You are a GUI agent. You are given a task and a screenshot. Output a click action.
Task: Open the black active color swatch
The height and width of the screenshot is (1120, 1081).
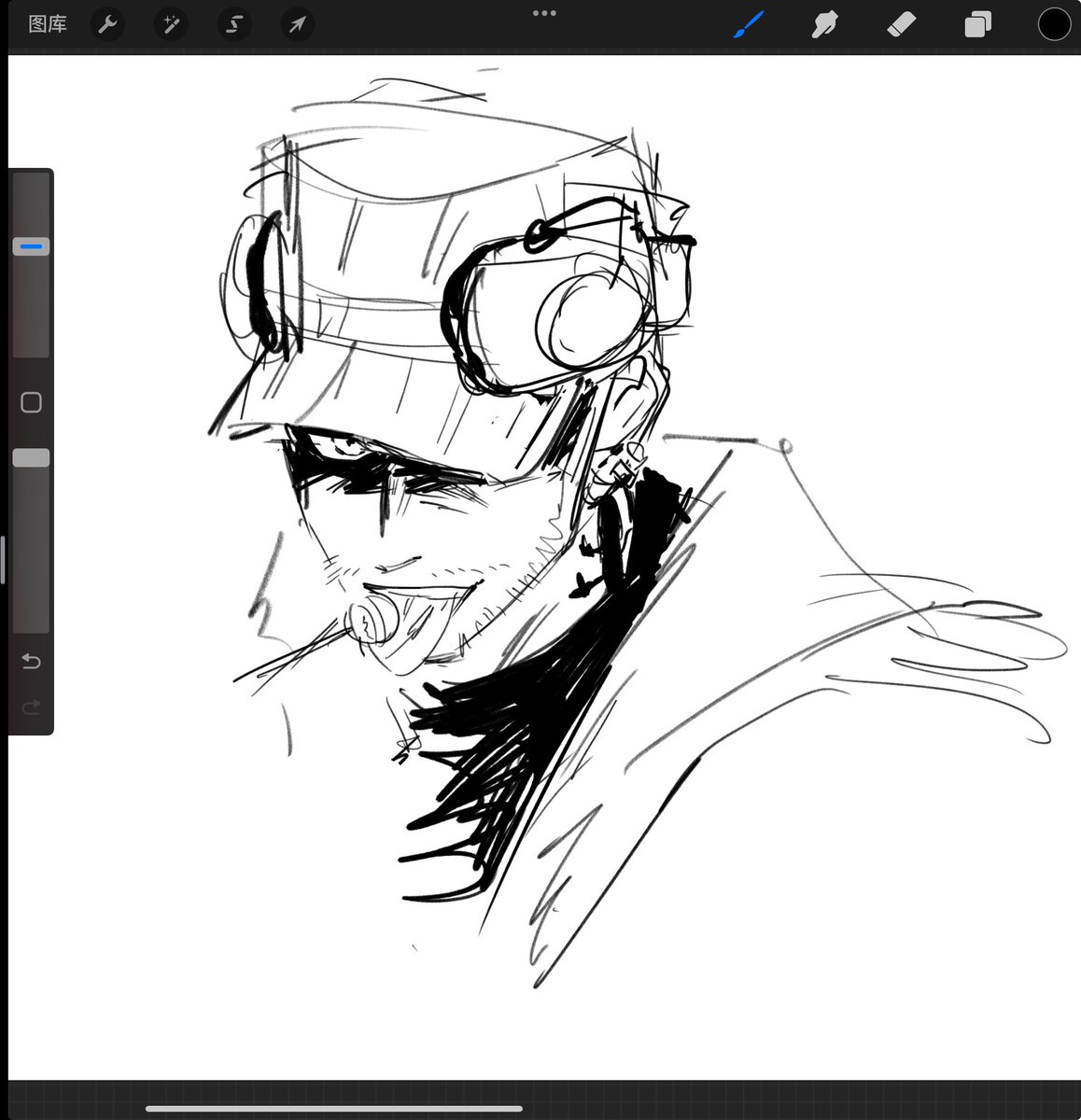pos(1055,25)
